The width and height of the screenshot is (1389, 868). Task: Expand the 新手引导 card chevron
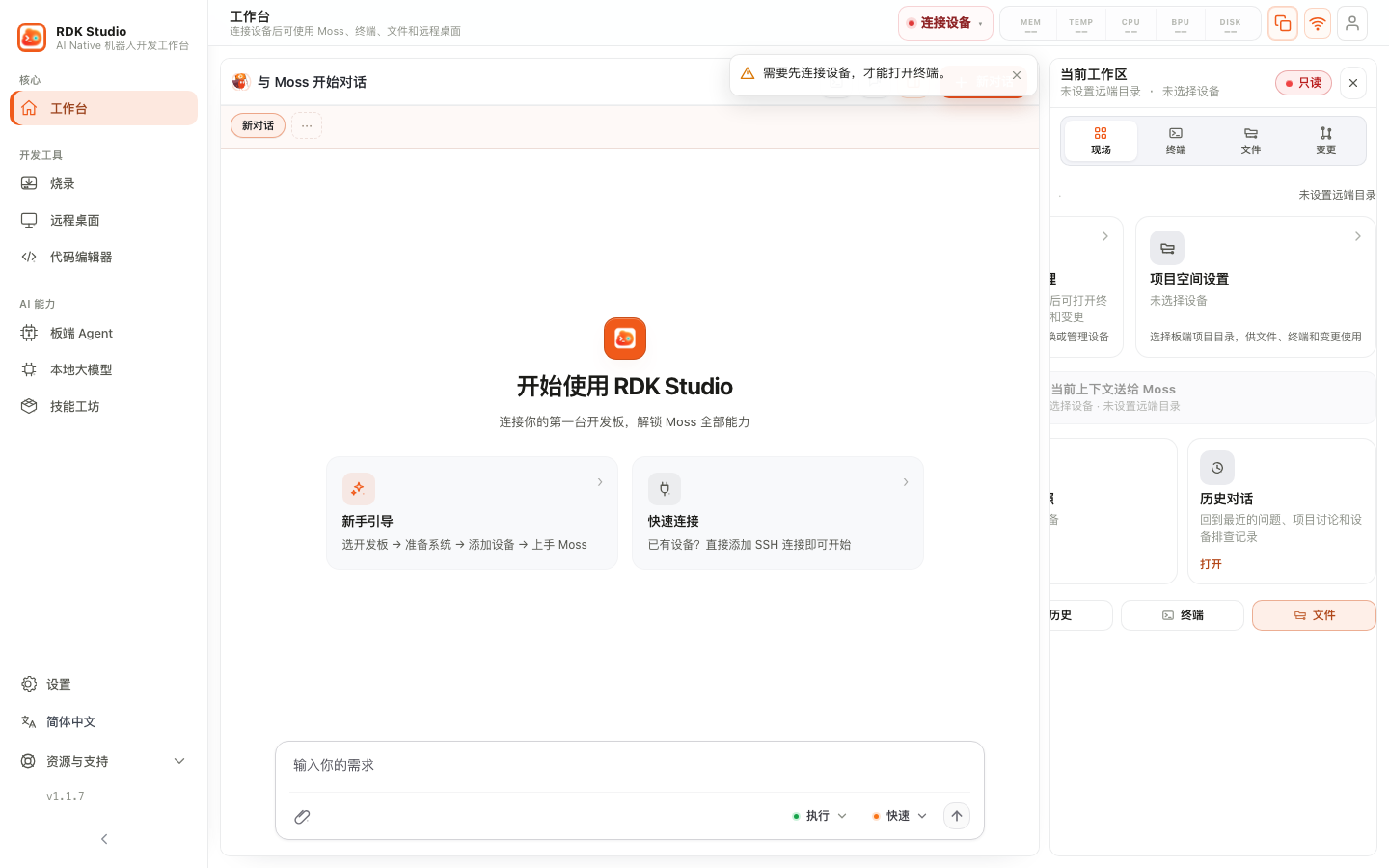[600, 482]
